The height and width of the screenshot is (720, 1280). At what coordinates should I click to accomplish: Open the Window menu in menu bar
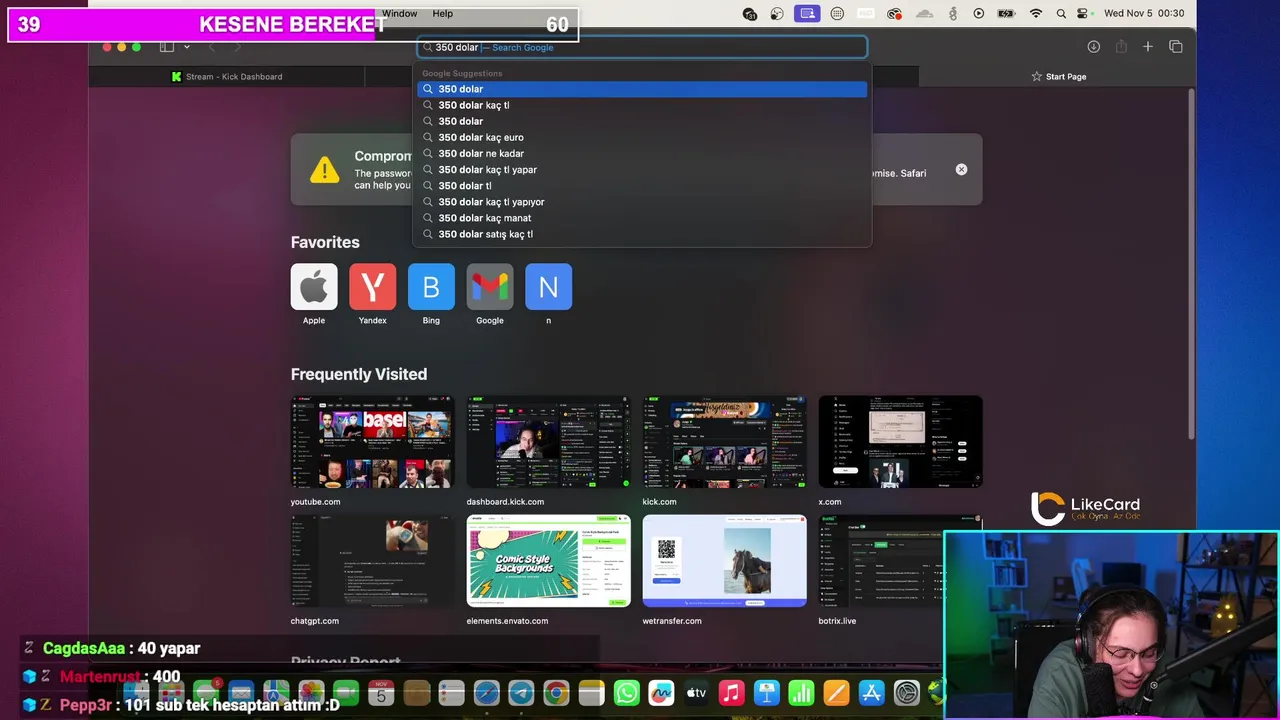point(399,13)
